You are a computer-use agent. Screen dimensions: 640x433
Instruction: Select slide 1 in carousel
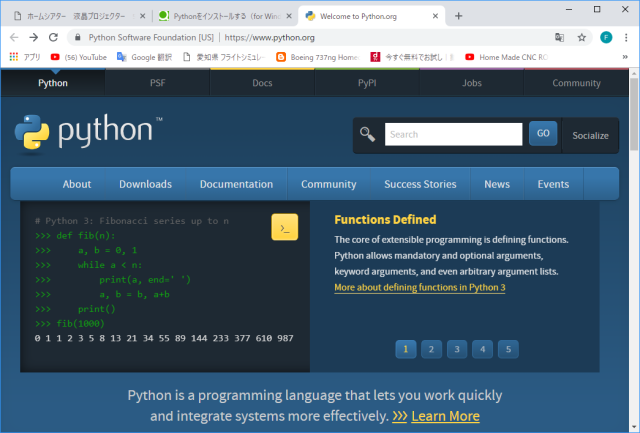coord(406,349)
